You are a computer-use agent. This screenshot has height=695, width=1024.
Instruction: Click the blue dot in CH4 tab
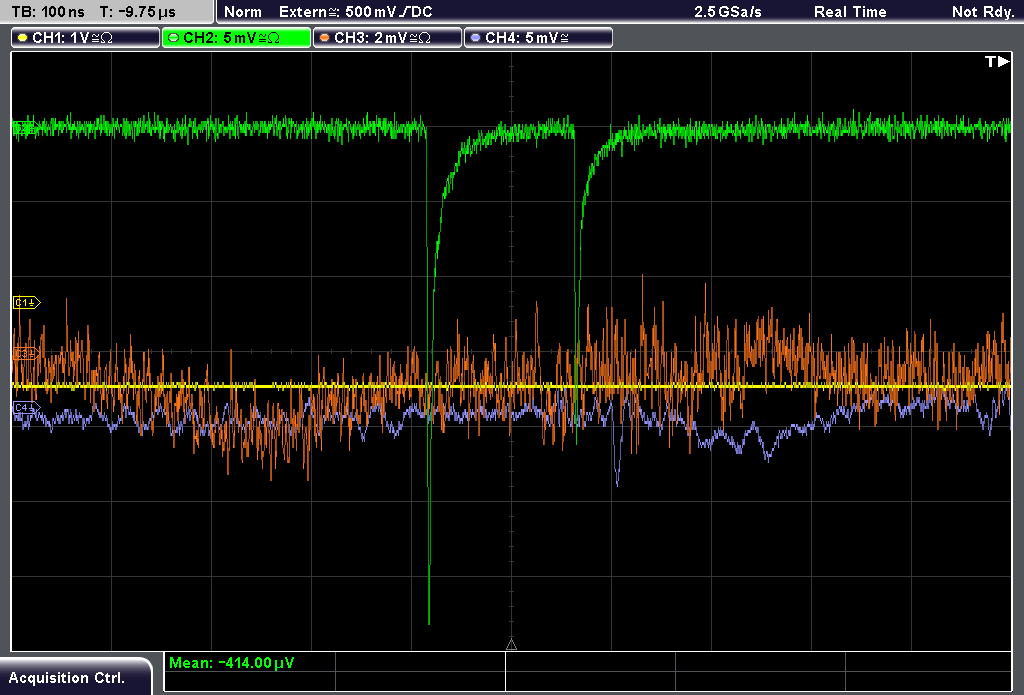[x=475, y=38]
